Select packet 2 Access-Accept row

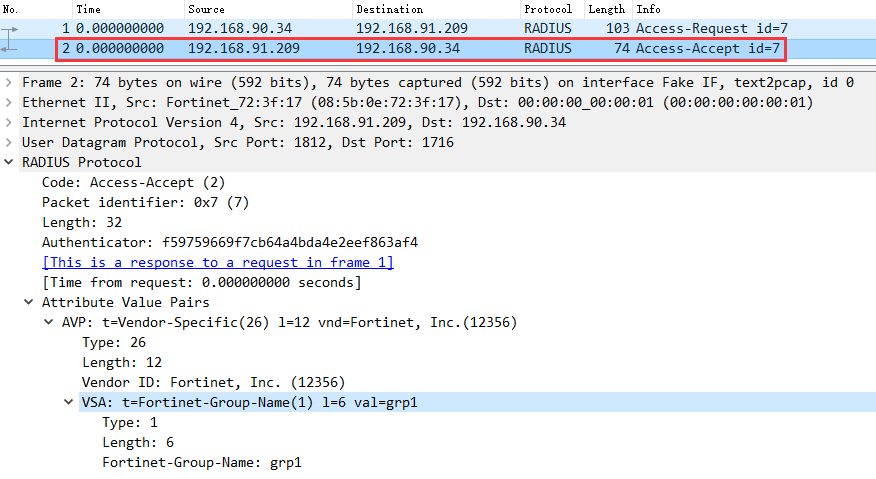click(400, 48)
